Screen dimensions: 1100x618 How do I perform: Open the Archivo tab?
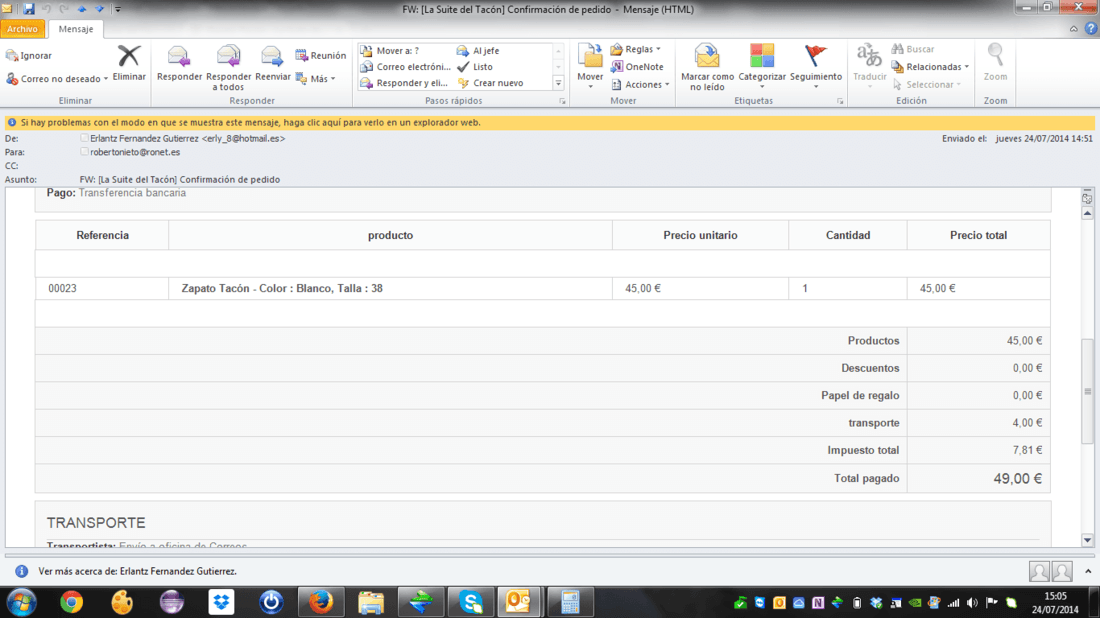click(22, 29)
